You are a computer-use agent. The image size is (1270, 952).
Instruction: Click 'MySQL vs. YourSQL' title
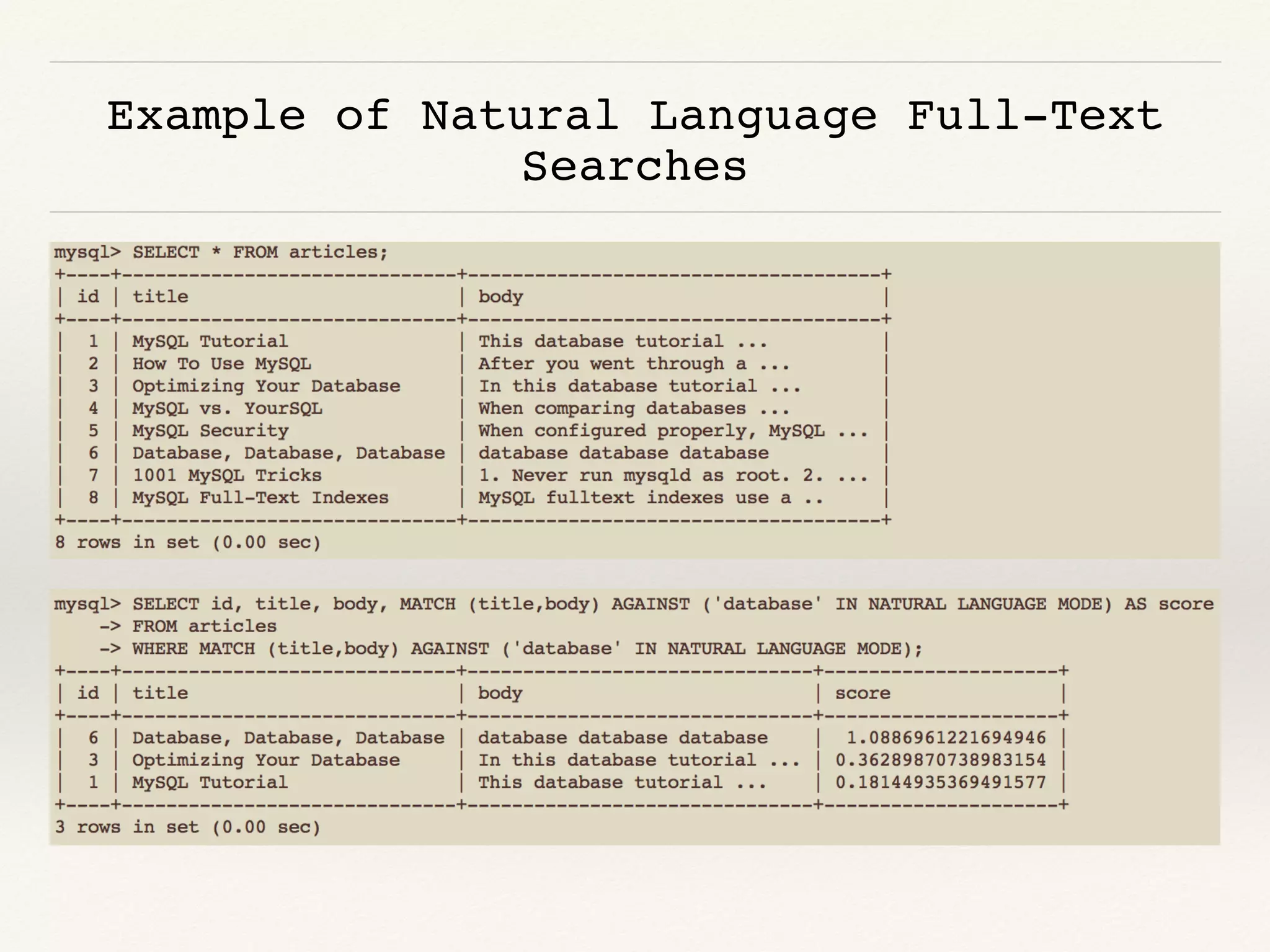click(227, 408)
